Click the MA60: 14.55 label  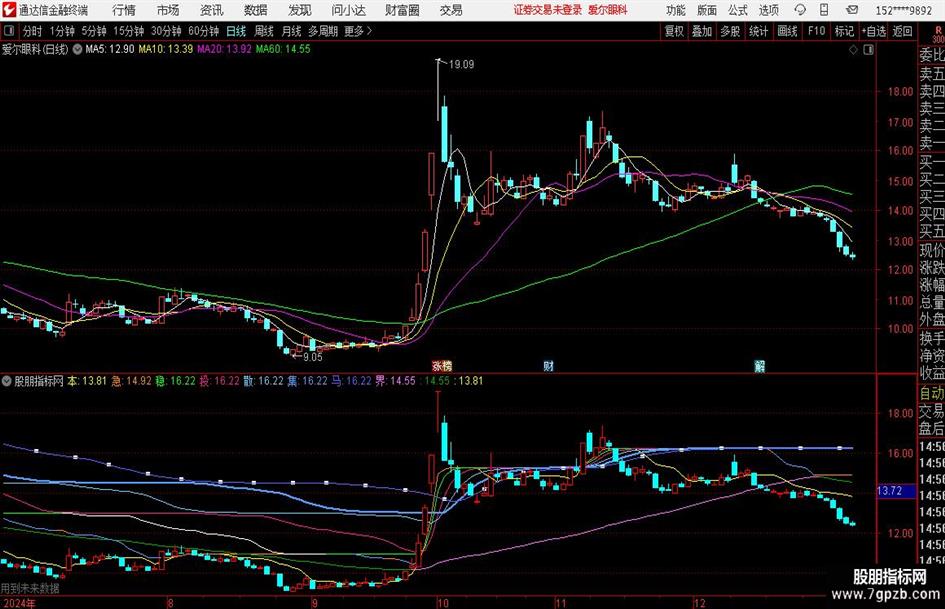coord(283,49)
